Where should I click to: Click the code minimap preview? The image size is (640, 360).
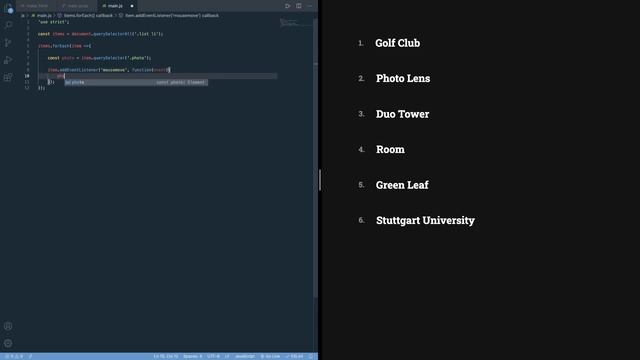pos(296,23)
